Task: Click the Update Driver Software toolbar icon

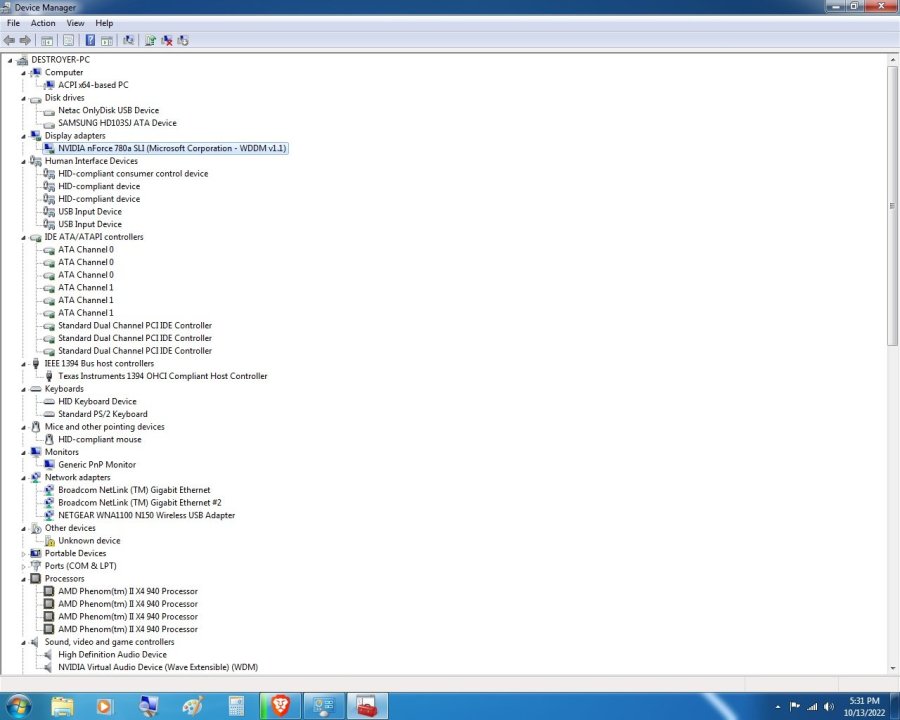Action: coord(150,40)
